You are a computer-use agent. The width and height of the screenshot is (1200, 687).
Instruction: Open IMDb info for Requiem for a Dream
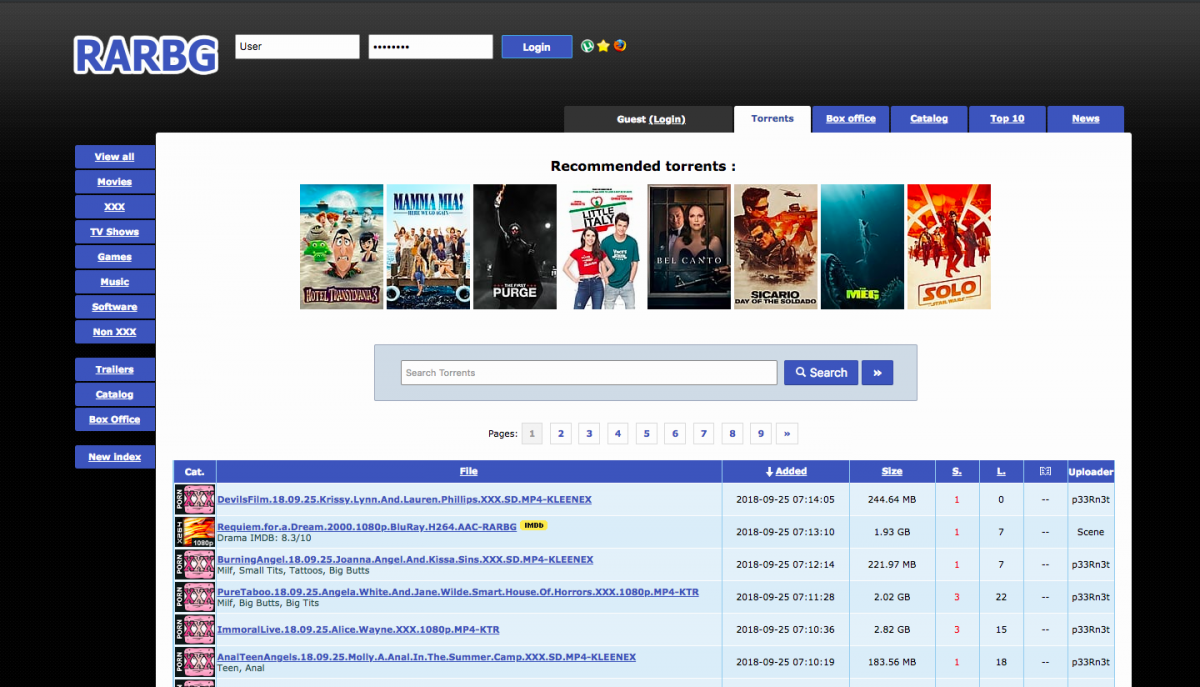[534, 524]
